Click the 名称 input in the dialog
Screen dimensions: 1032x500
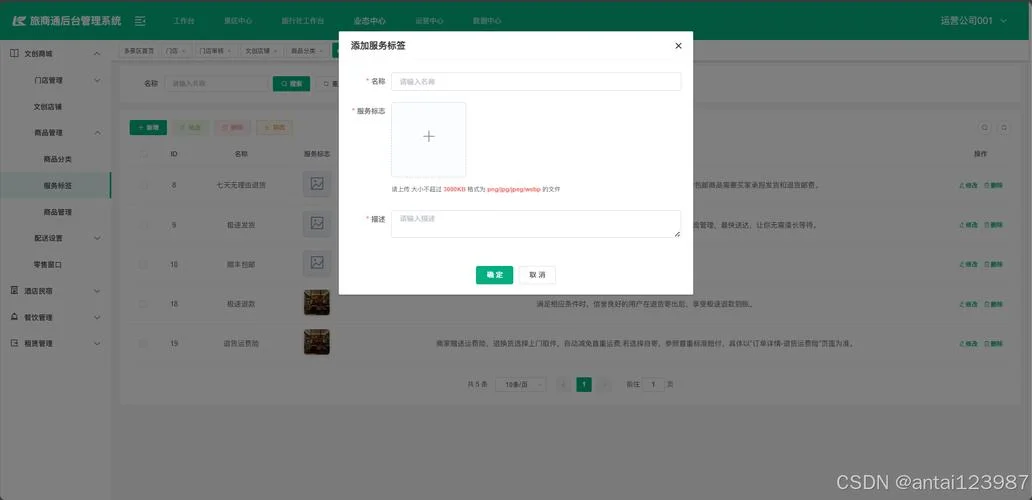click(536, 82)
